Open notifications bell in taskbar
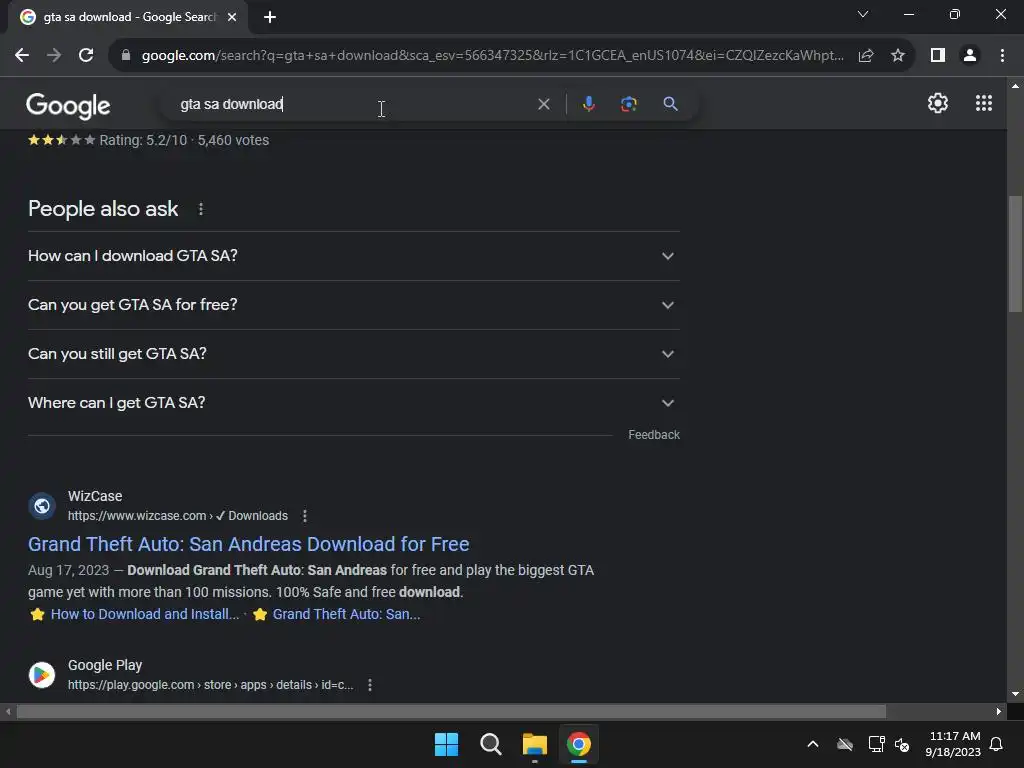 tap(997, 744)
